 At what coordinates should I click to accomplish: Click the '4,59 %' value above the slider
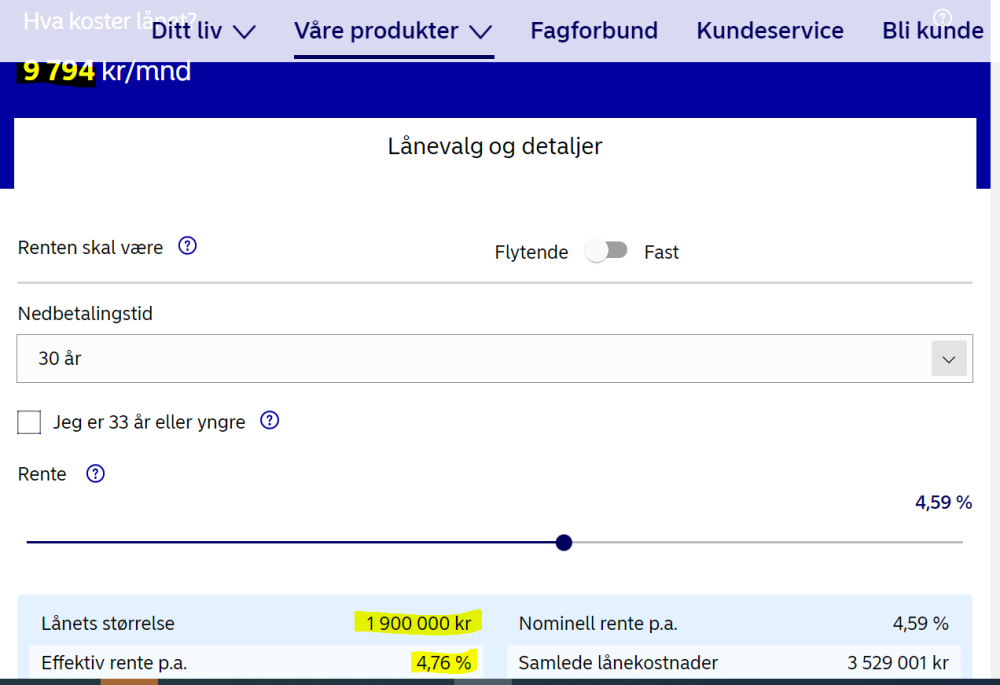click(943, 503)
